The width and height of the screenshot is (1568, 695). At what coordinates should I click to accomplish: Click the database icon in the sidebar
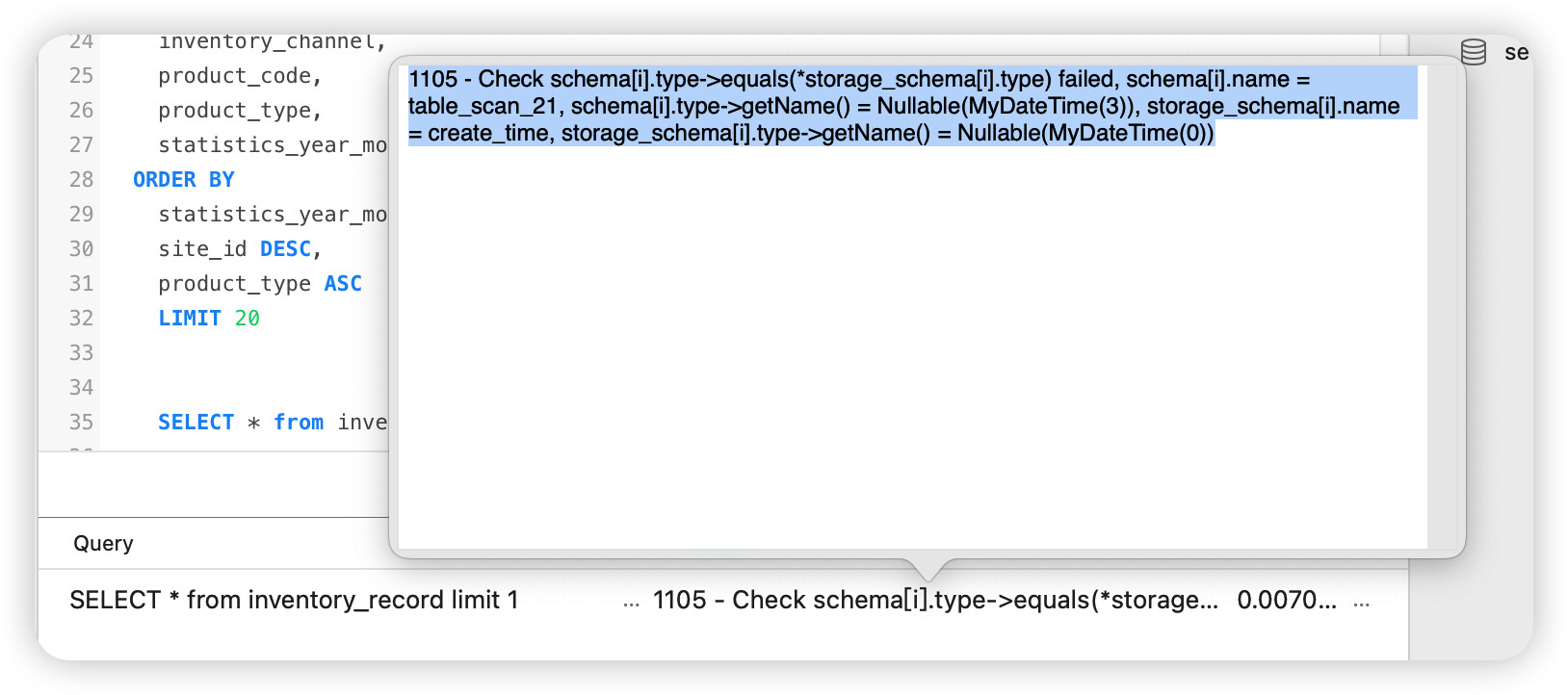click(x=1473, y=52)
